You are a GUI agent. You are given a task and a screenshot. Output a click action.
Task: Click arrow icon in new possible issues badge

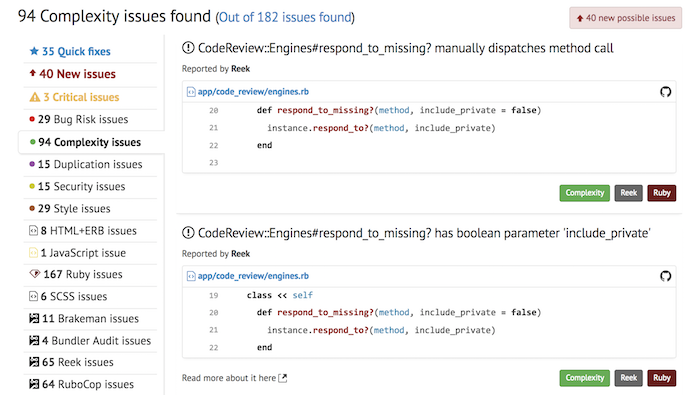point(579,18)
